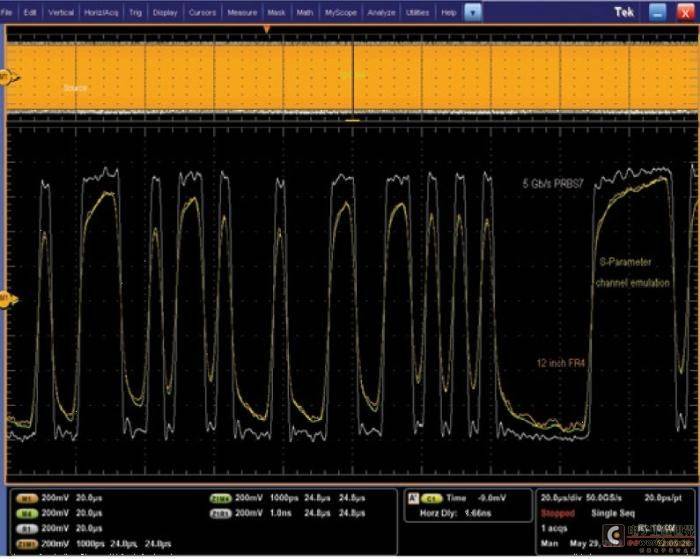Open the MyScope menu
700x559 pixels.
(341, 13)
